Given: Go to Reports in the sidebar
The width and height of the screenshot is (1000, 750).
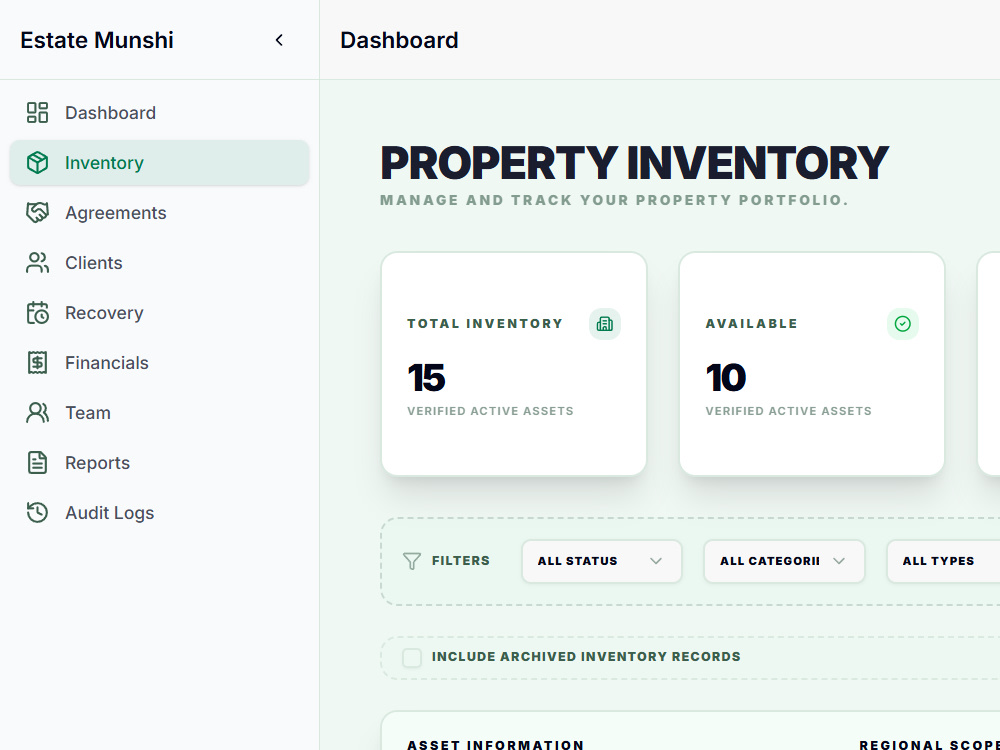Looking at the screenshot, I should 159,462.
